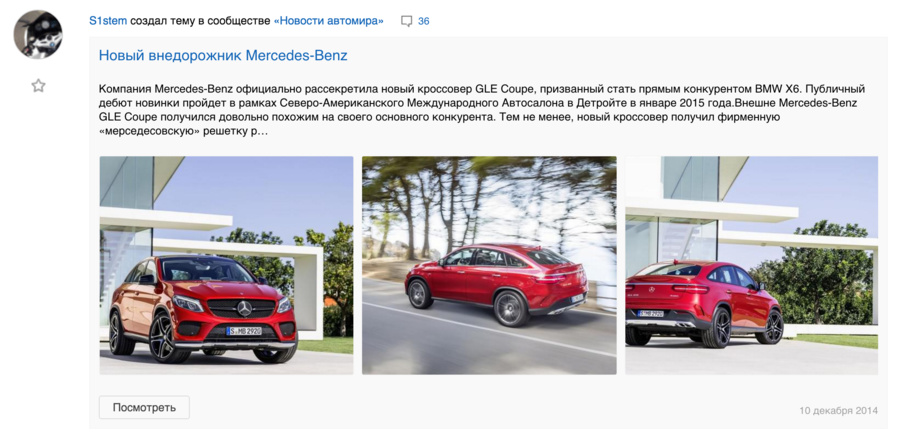Viewport: 900px width, 441px height.
Task: Click license plate S MB 2920, first photo
Action: [x=244, y=331]
